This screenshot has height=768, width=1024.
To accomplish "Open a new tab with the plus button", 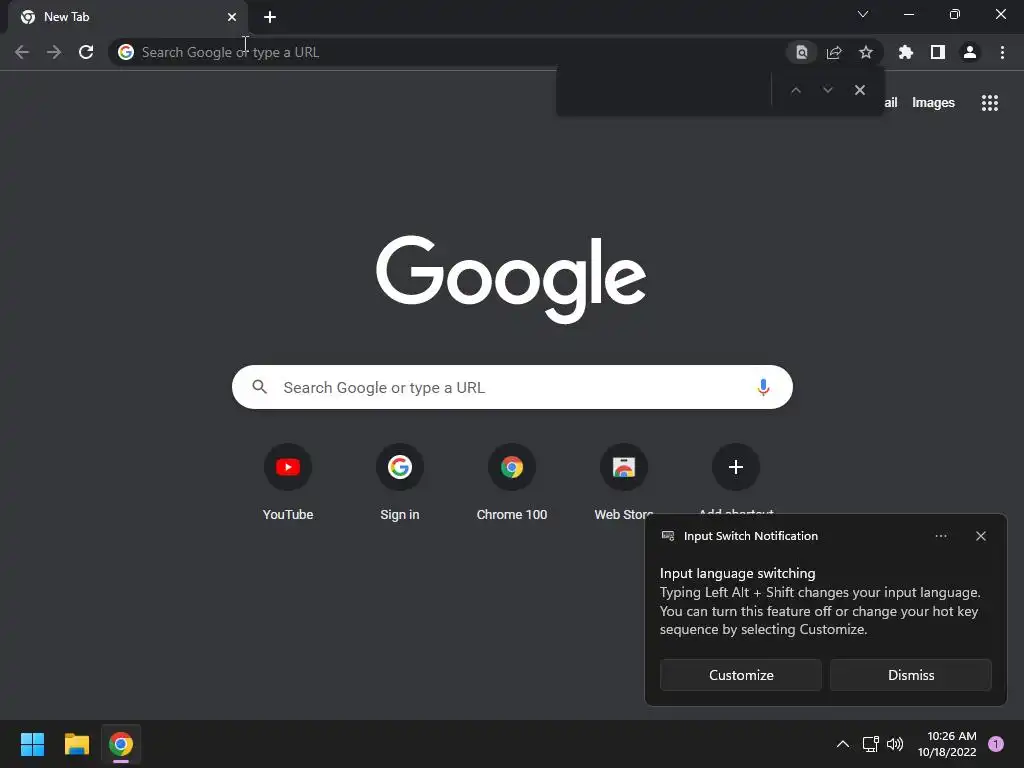I will 270,17.
